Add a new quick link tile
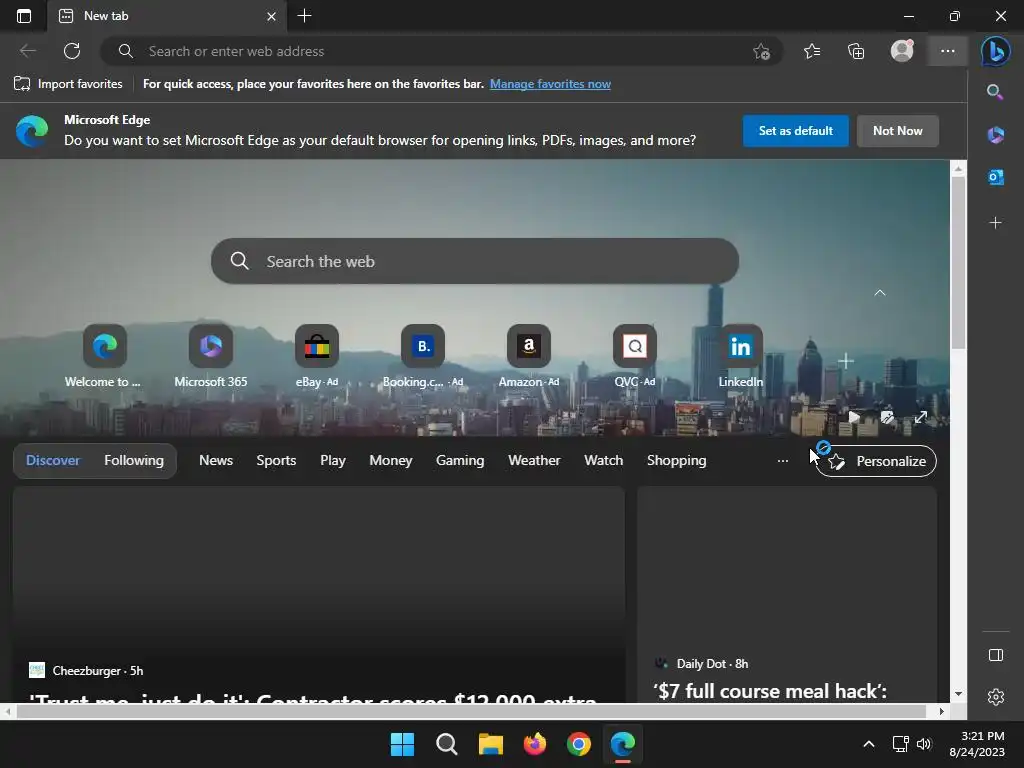 (846, 361)
